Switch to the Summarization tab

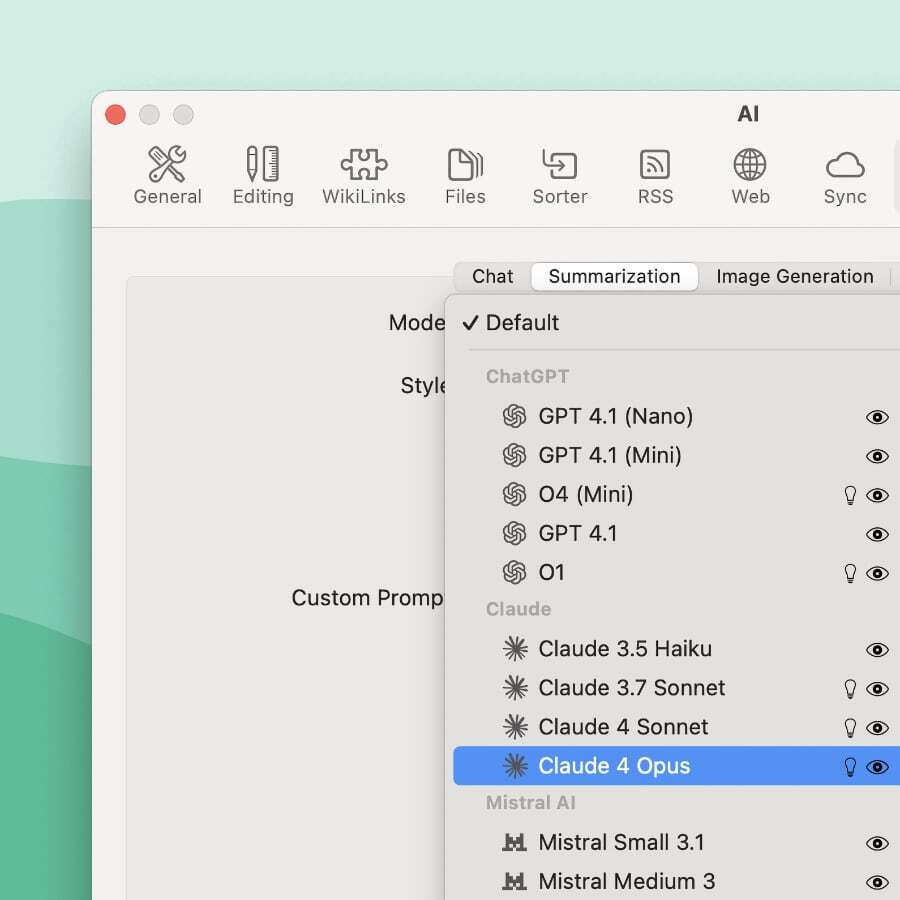click(614, 277)
